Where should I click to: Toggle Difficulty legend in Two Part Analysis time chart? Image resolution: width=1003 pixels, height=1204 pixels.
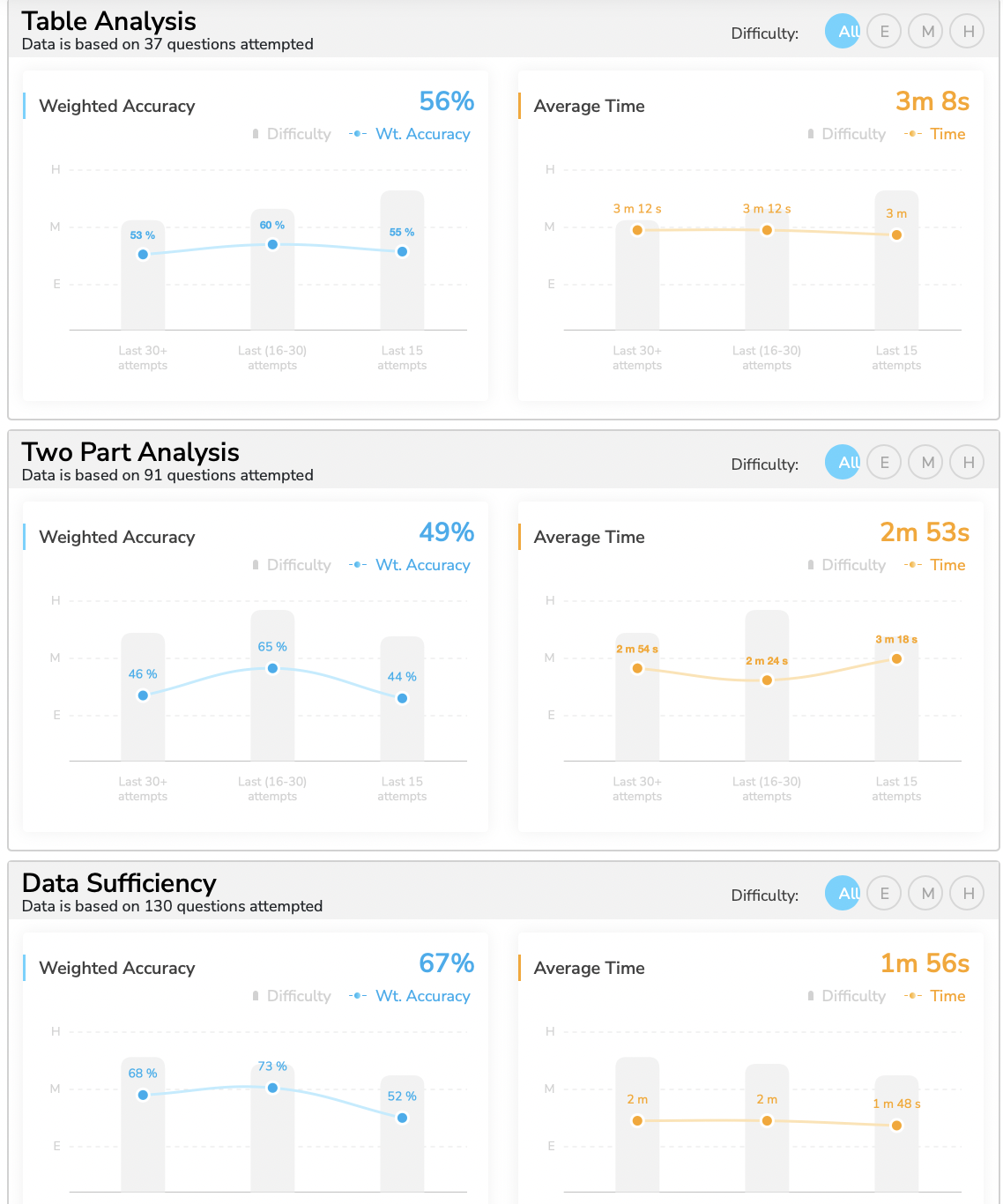point(846,565)
